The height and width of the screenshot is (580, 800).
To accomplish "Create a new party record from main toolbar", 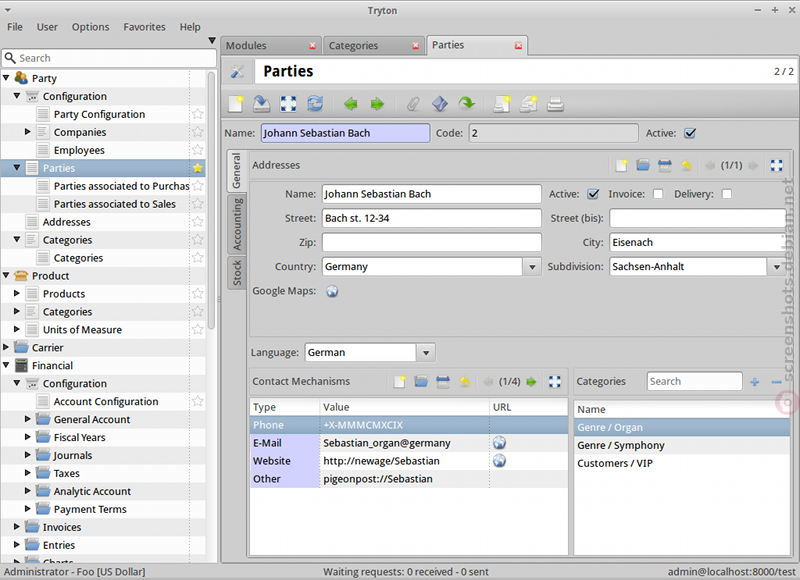I will [236, 104].
